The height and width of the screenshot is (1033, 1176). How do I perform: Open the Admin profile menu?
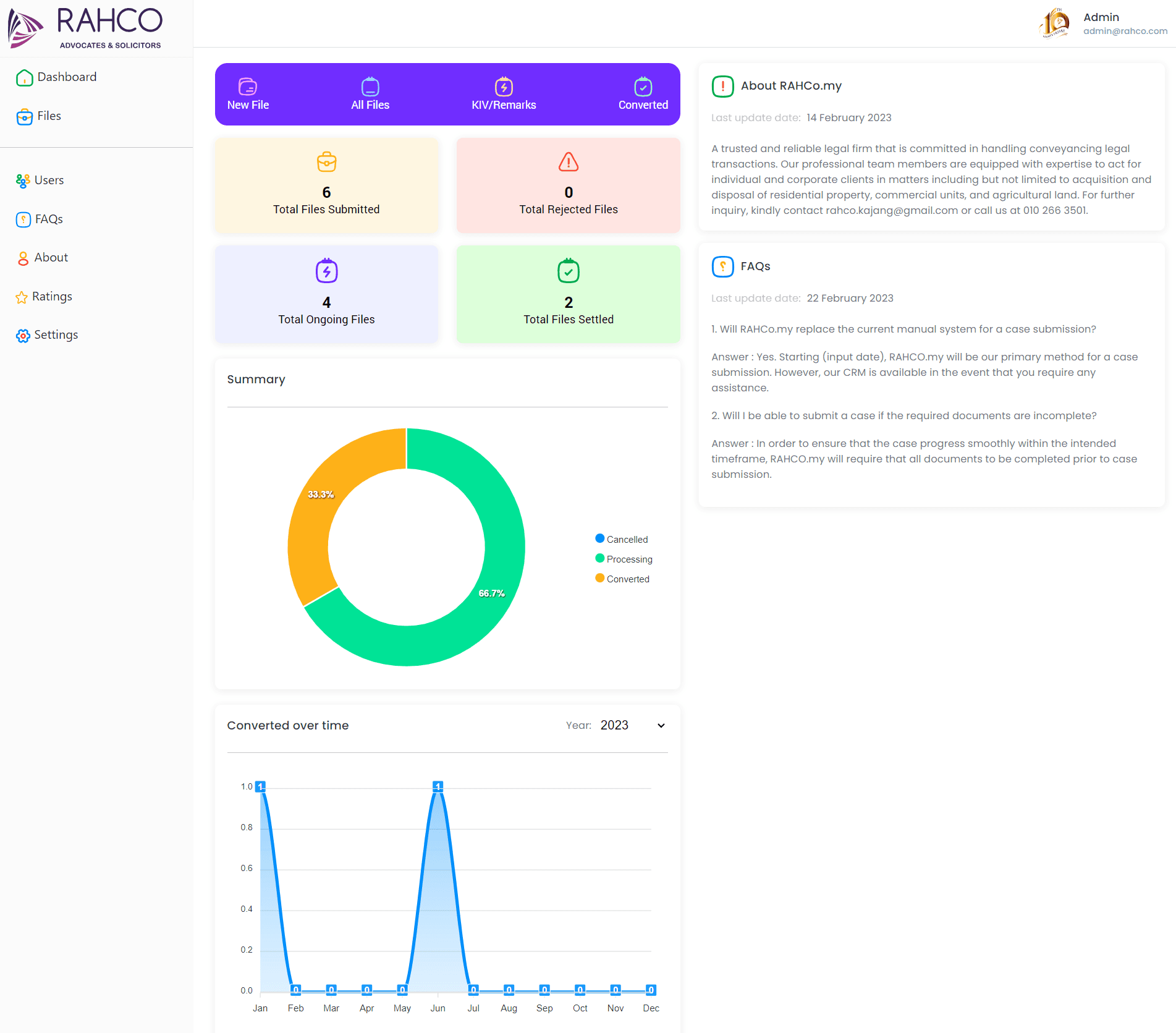tap(1104, 23)
